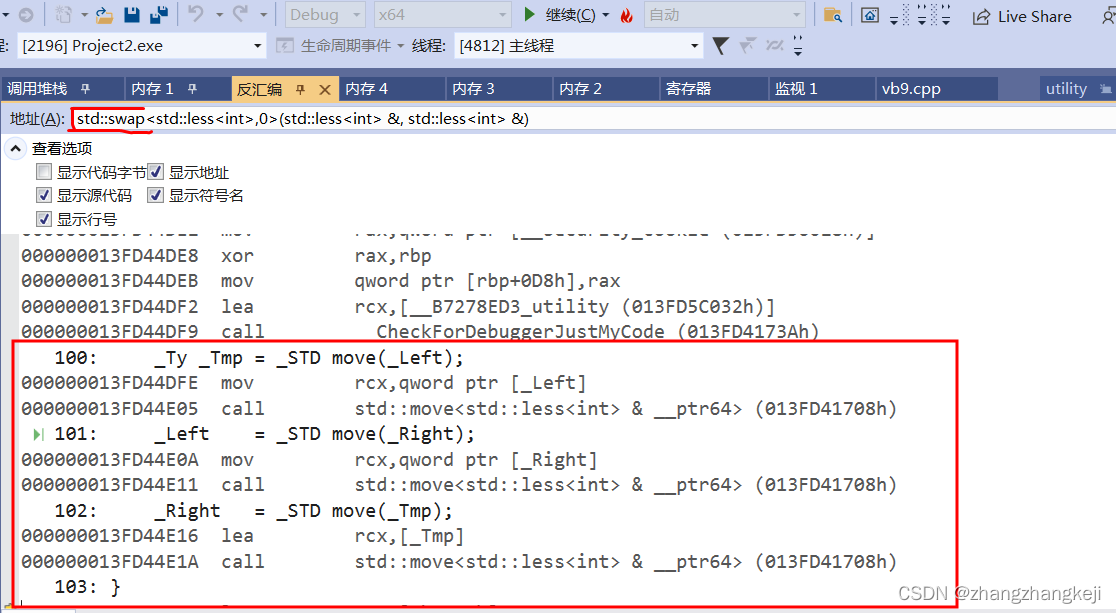Close the 反汇编 tab with X
The width and height of the screenshot is (1116, 613).
(x=325, y=90)
